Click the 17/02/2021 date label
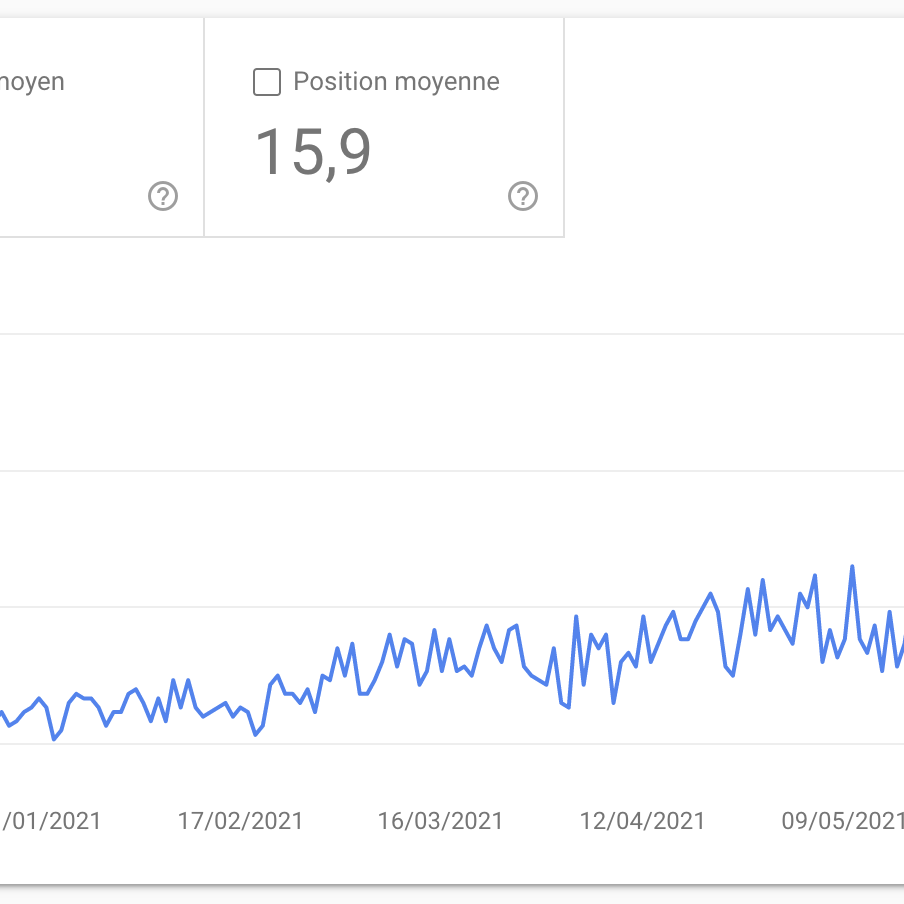The width and height of the screenshot is (904, 904). tap(240, 821)
